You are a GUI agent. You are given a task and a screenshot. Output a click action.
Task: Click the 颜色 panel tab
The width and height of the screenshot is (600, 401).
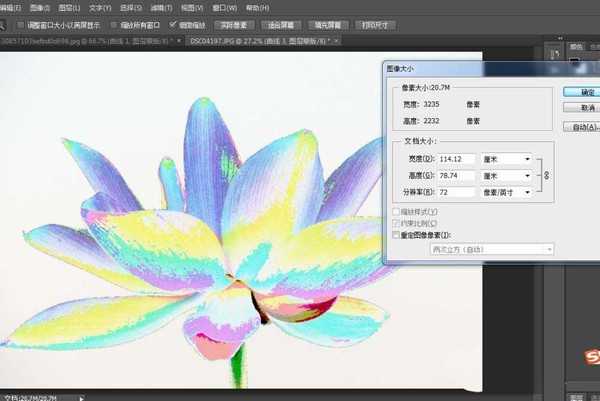[x=577, y=46]
